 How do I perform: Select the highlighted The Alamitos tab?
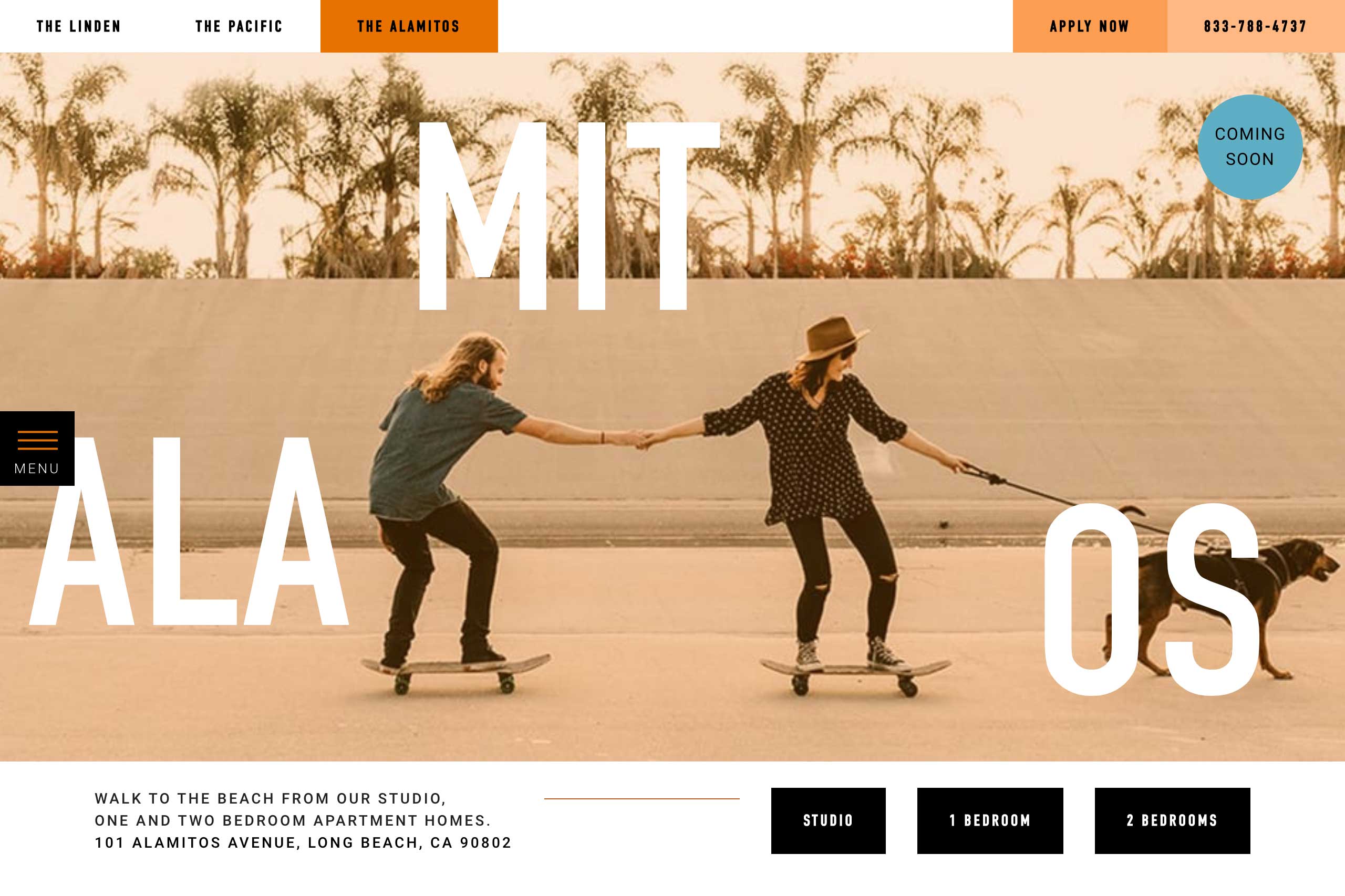pos(409,26)
